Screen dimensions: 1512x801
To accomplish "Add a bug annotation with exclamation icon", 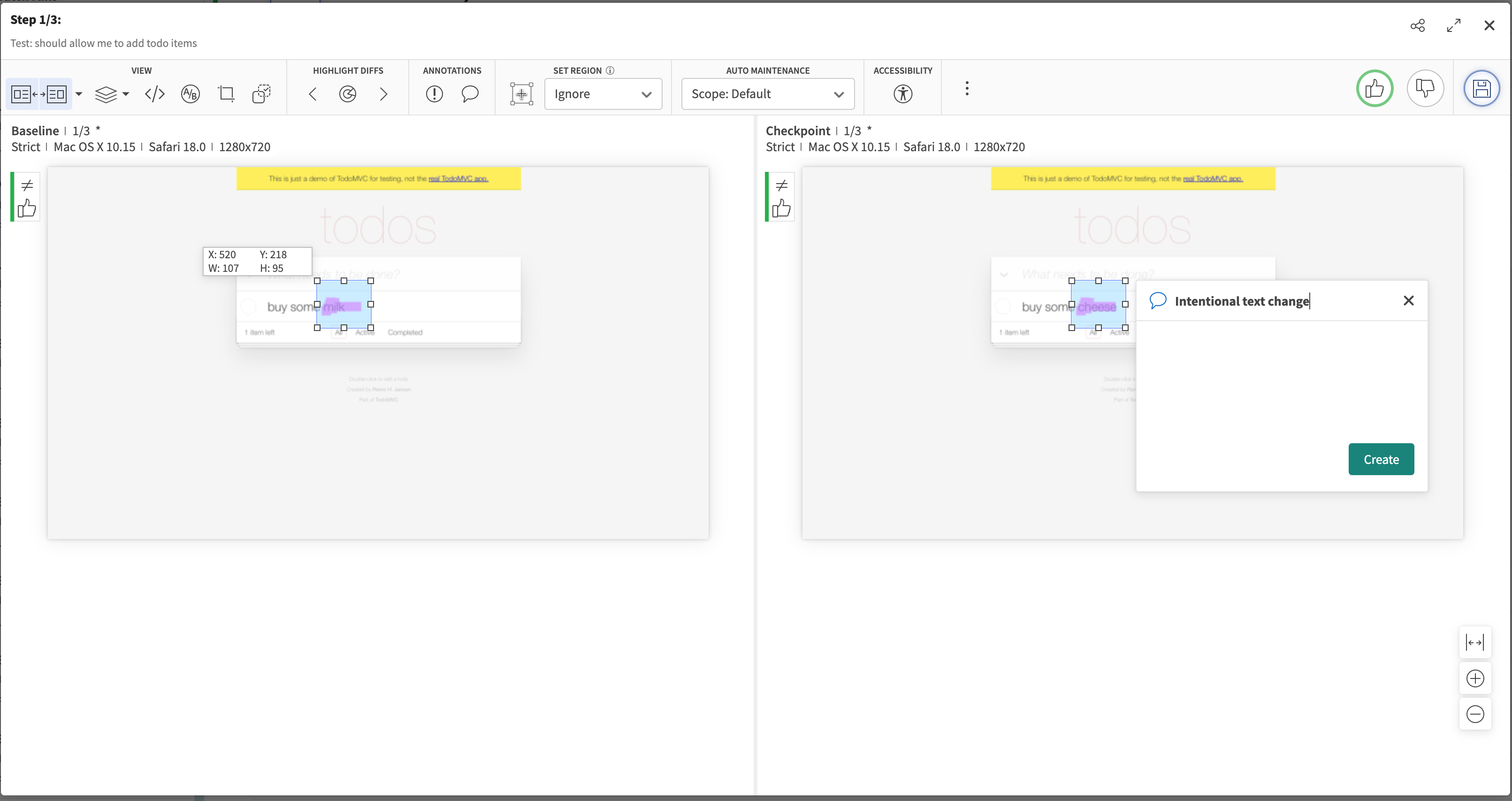I will 435,94.
